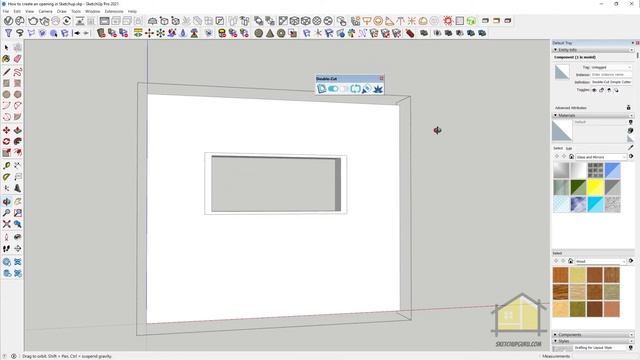Screen dimensions: 640x360
Task: Open the Help menu
Action: coord(132,11)
